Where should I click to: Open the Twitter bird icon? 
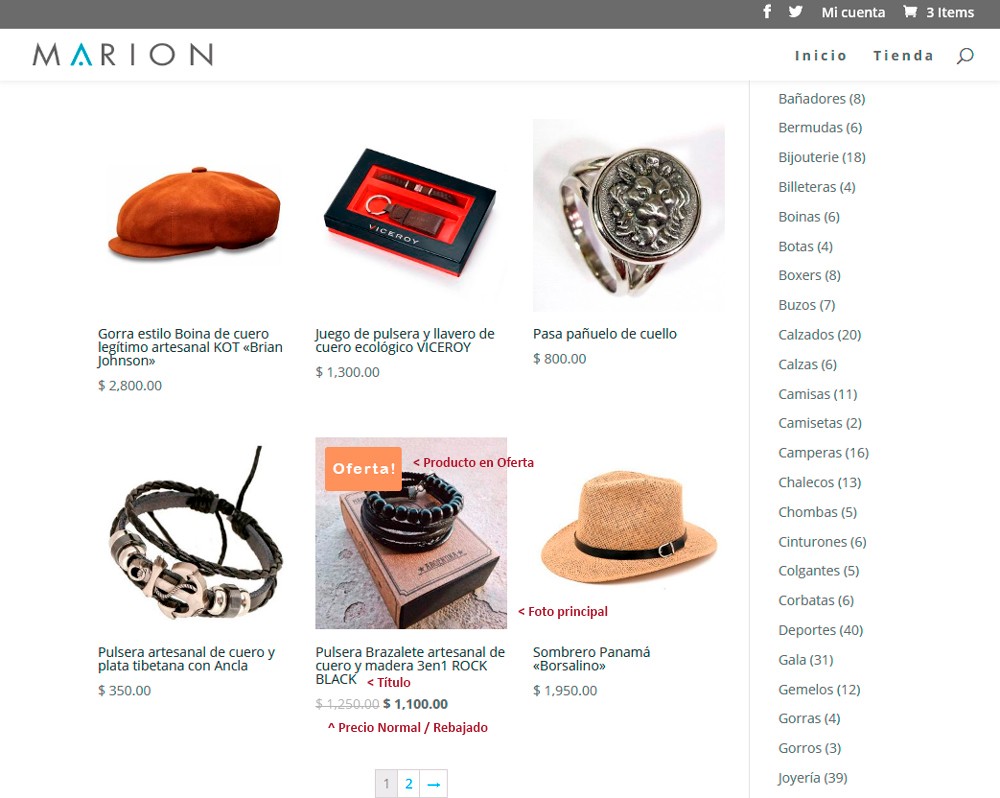tap(795, 11)
